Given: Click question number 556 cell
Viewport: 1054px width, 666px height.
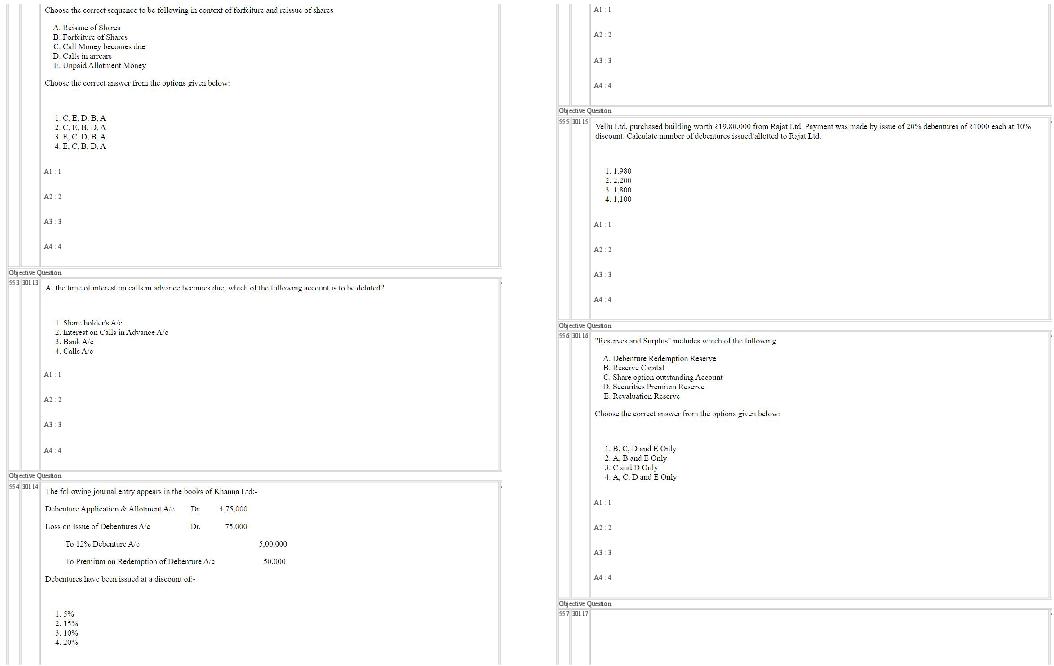Looking at the screenshot, I should tap(565, 336).
